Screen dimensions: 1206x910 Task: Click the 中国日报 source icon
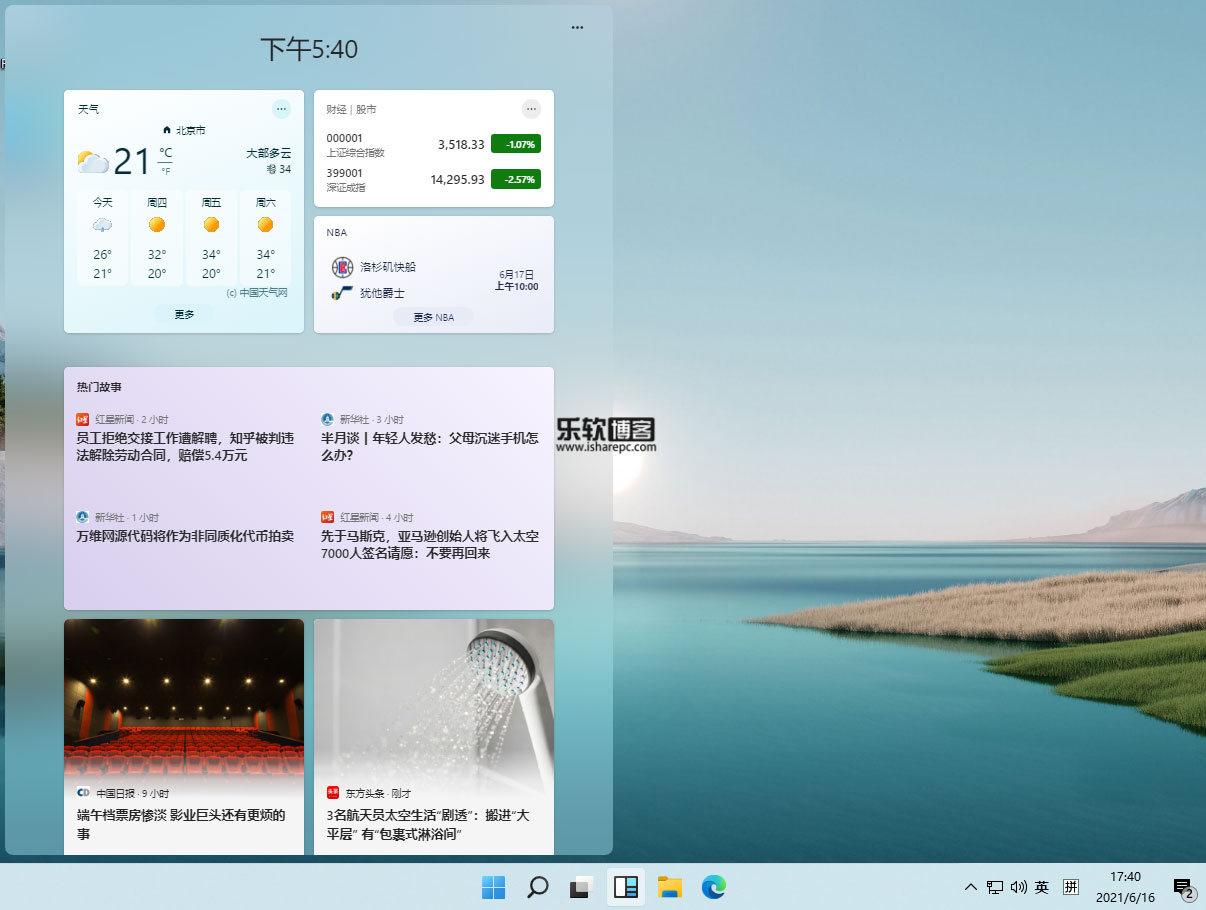[x=81, y=793]
